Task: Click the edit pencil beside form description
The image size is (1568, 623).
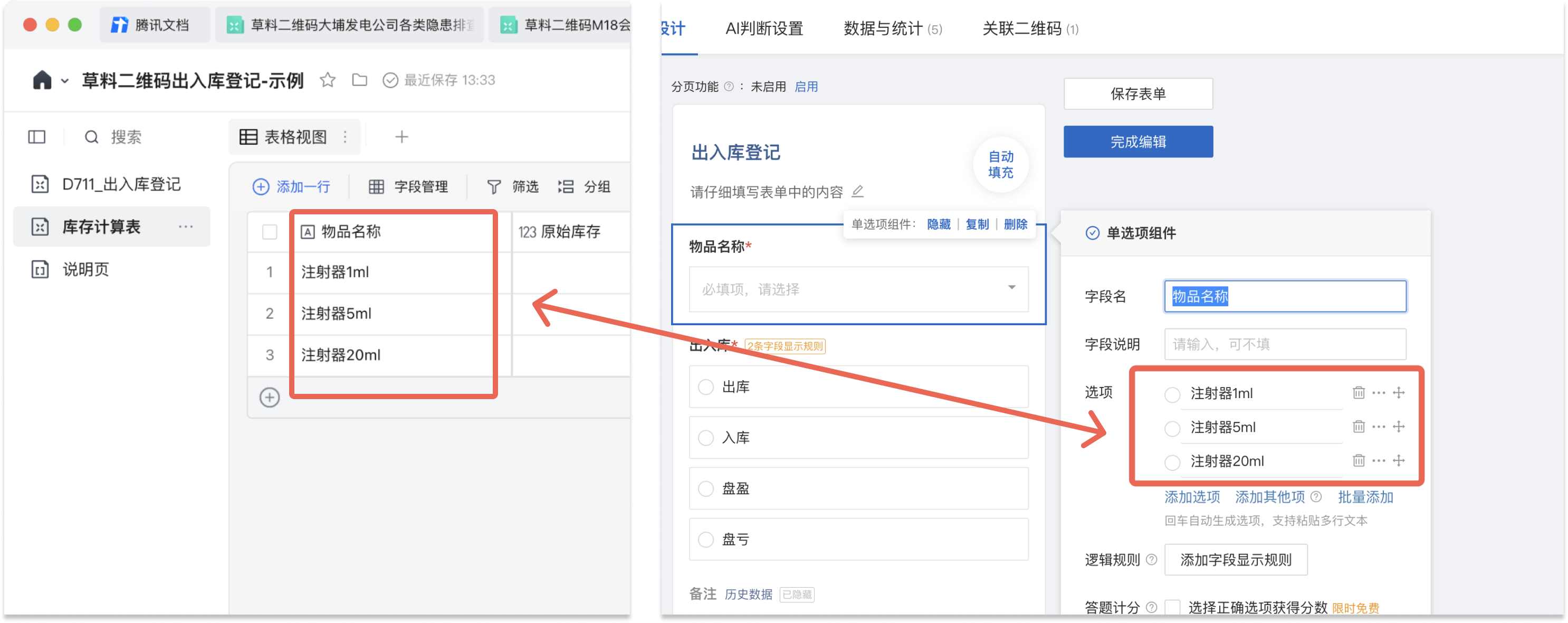Action: click(x=857, y=192)
